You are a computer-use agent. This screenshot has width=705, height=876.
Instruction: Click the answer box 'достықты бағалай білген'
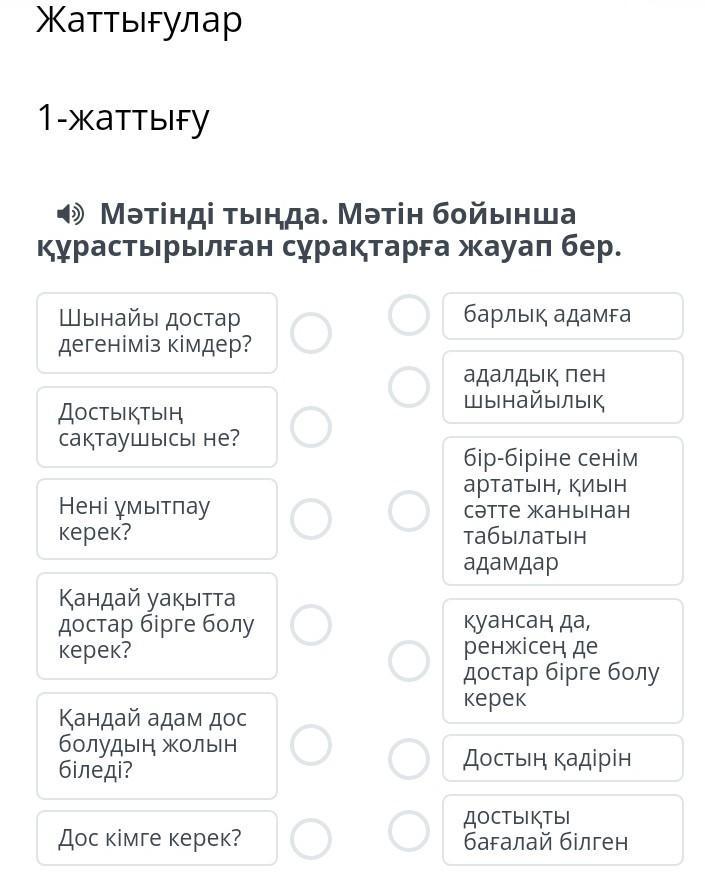pyautogui.click(x=562, y=830)
